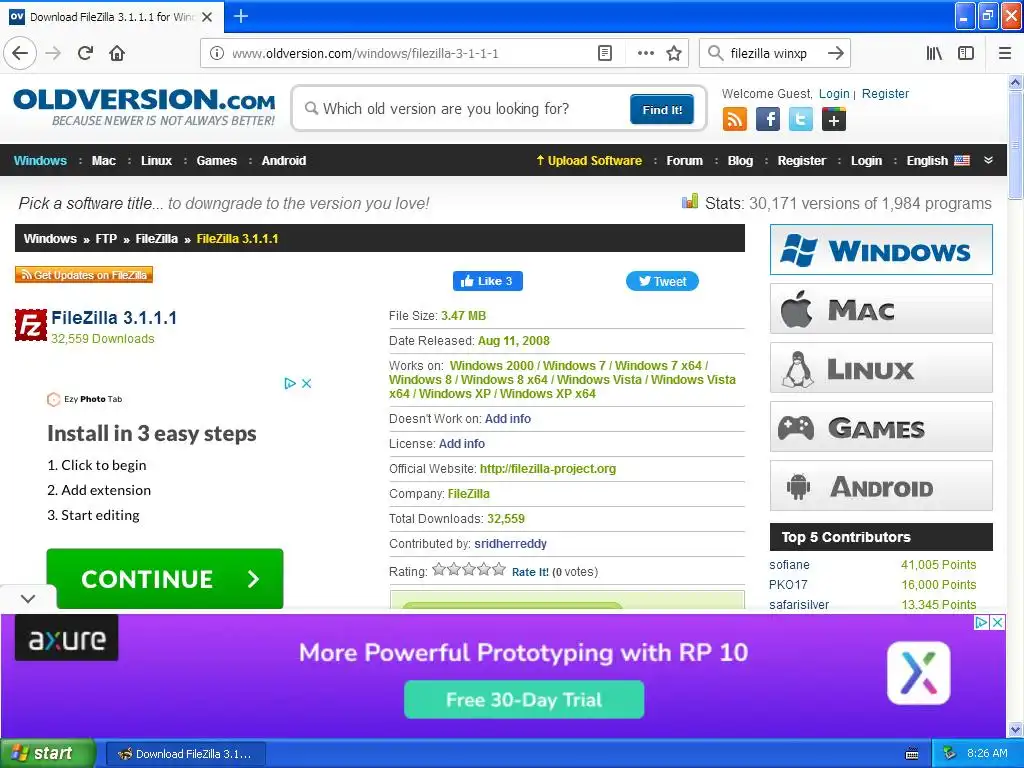
Task: Click the stats bar chart icon
Action: click(690, 201)
